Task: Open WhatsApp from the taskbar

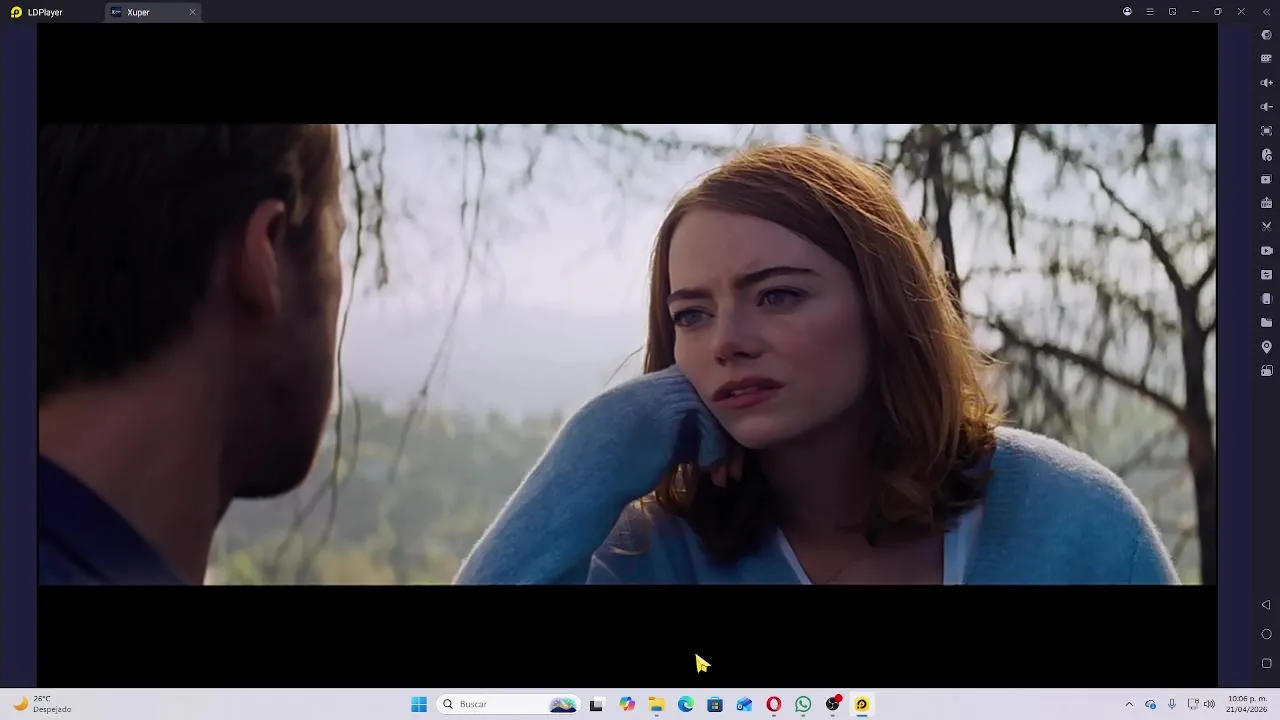Action: click(x=803, y=704)
